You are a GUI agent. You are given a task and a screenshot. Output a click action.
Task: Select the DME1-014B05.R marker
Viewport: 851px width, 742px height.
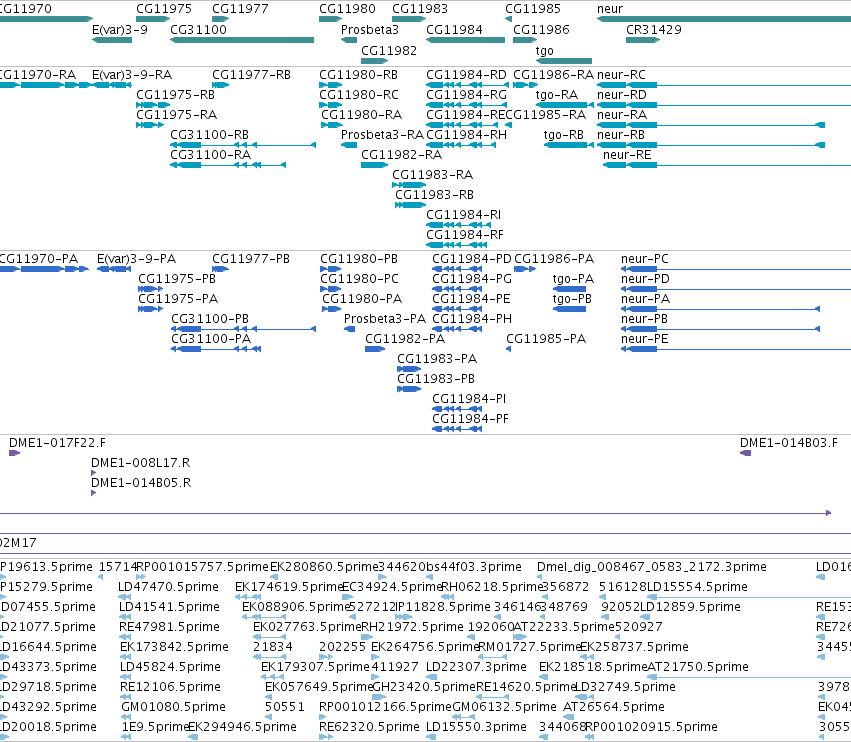point(93,493)
